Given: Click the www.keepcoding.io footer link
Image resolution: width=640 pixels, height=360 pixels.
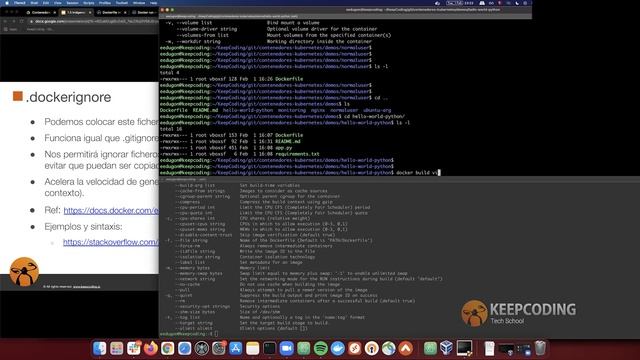Looking at the screenshot, I should (x=87, y=287).
